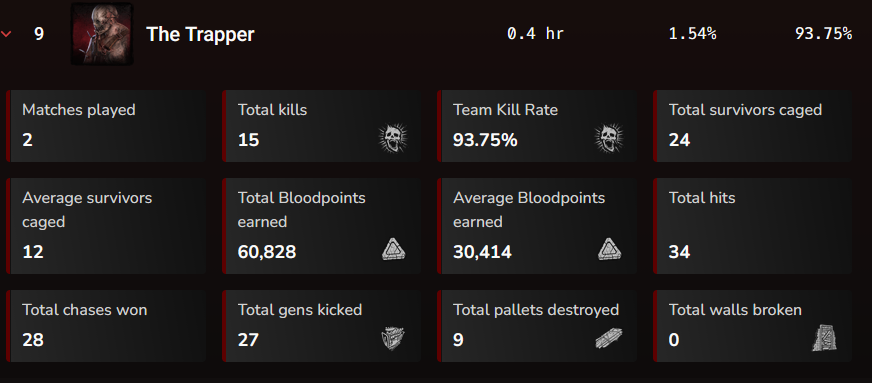
Task: Click the Bloodpoints icon in Average Bloodpoints earned
Action: [610, 249]
